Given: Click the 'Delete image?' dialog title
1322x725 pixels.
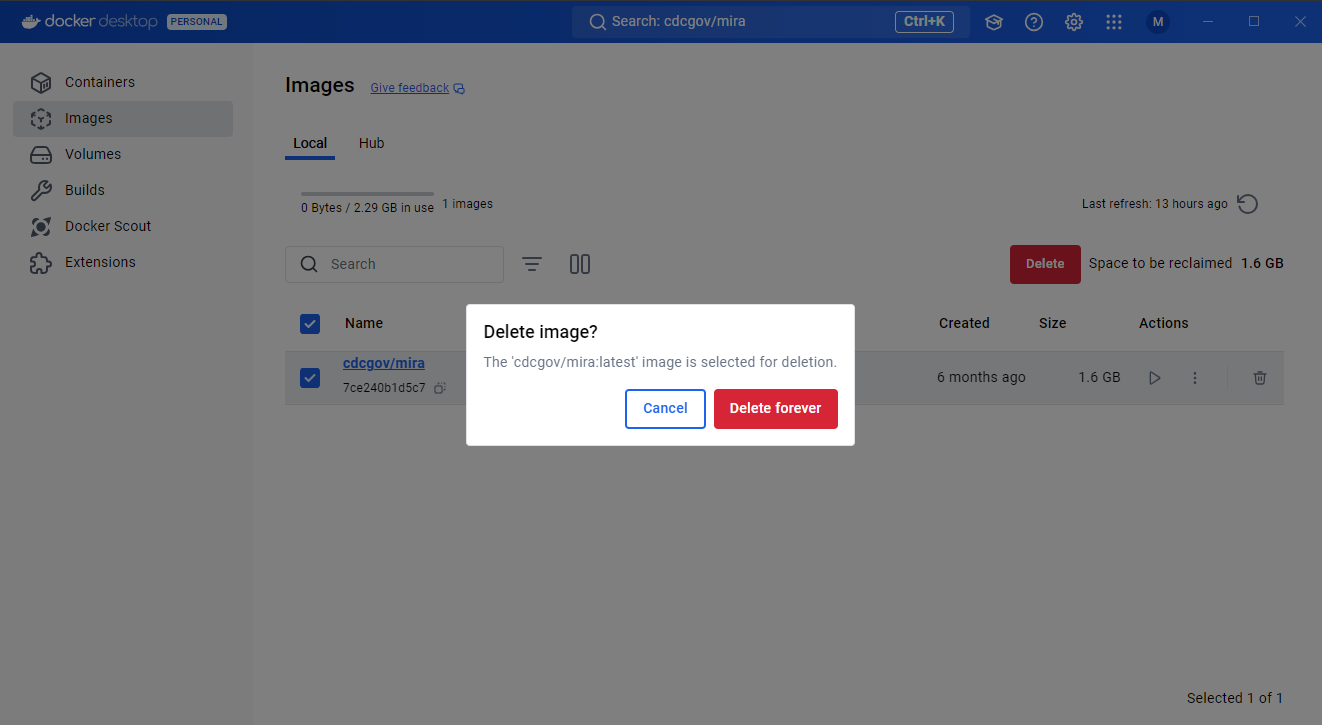Looking at the screenshot, I should click(x=541, y=332).
